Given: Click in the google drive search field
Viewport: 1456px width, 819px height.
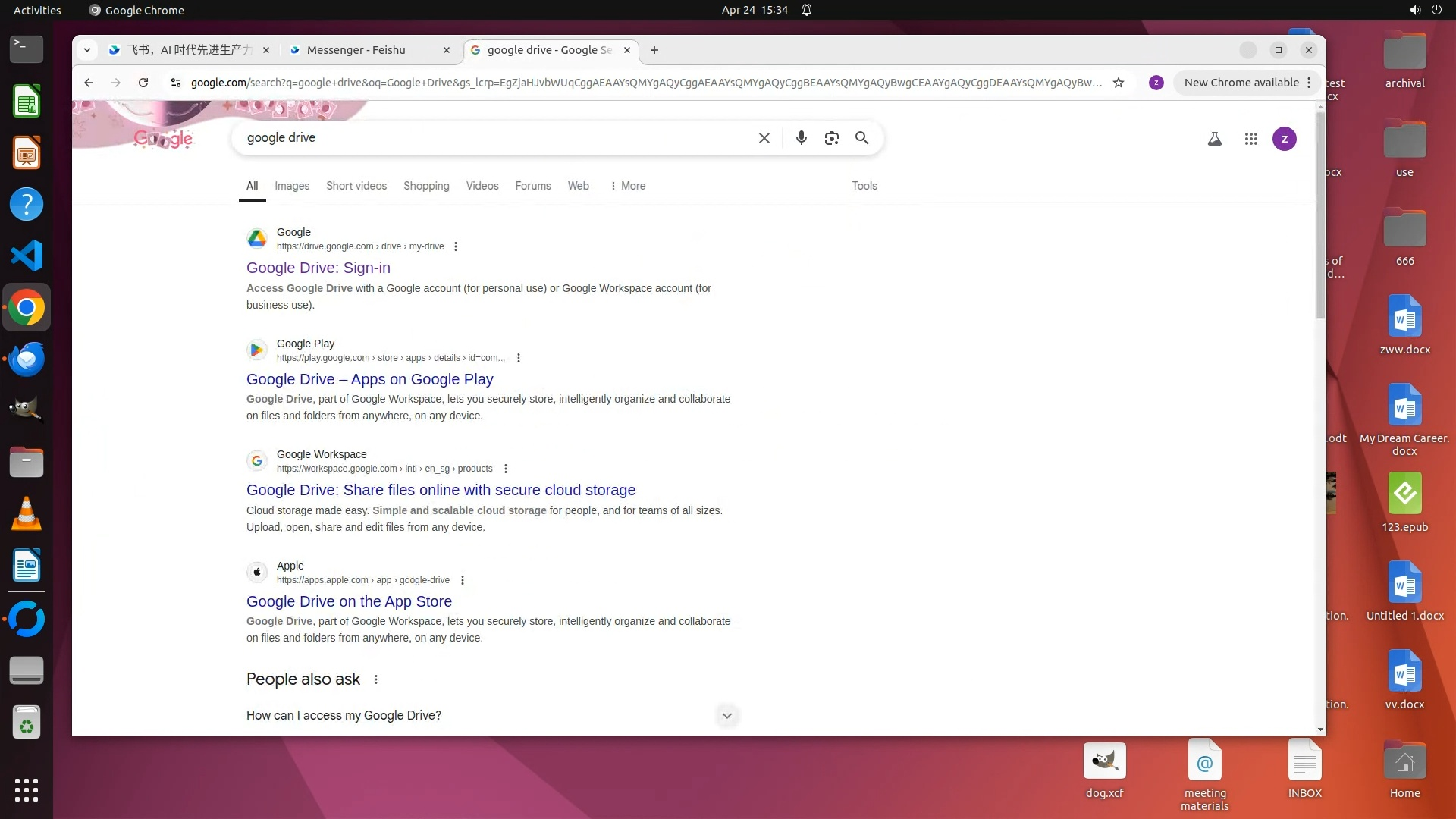Looking at the screenshot, I should pos(493,138).
